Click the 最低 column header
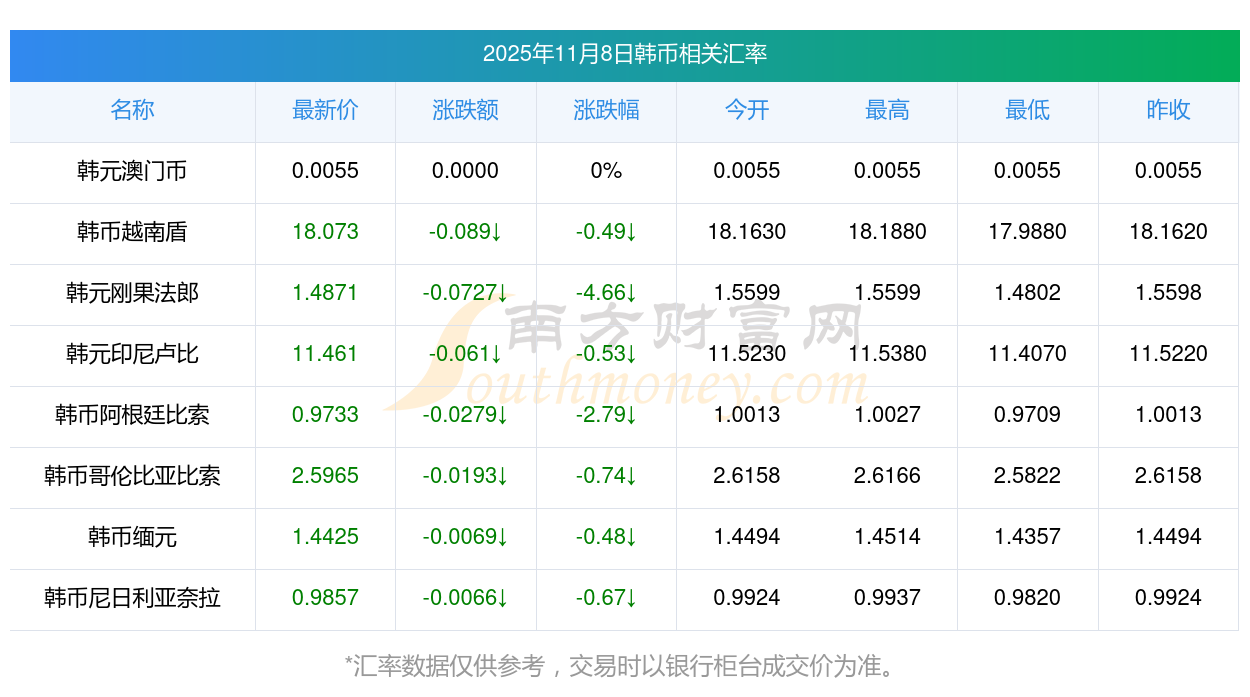The height and width of the screenshot is (697, 1250). click(x=1027, y=110)
